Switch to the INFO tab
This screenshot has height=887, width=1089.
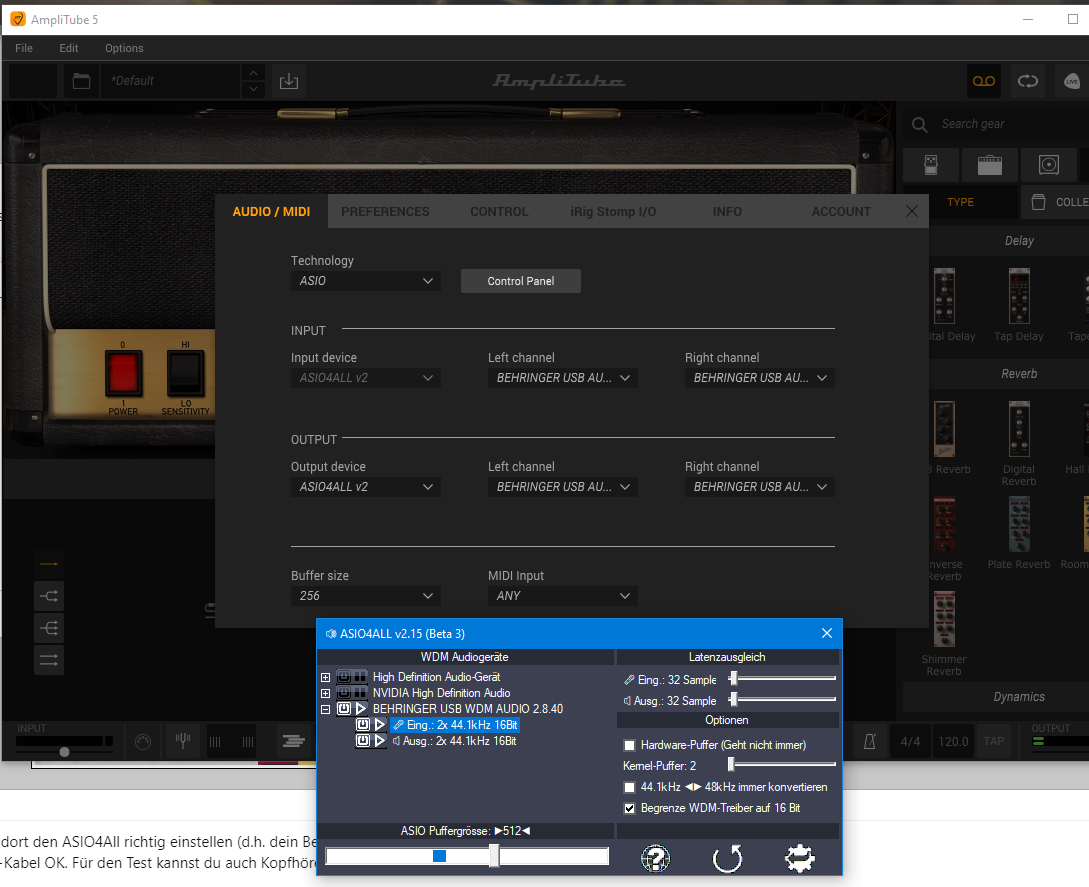click(x=727, y=212)
